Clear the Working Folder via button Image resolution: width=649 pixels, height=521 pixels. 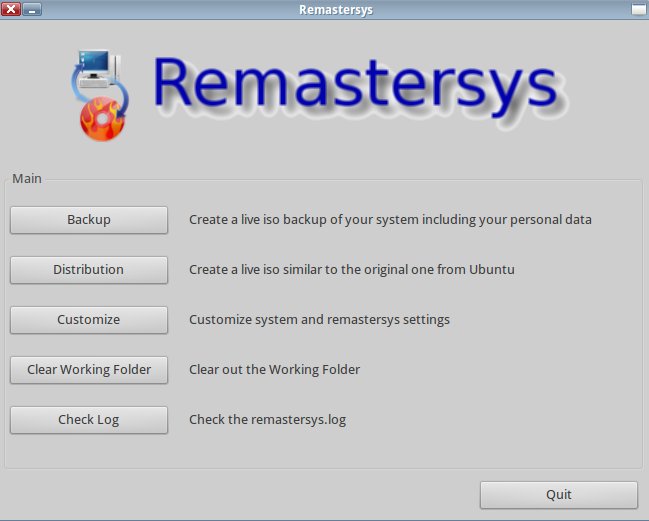click(x=89, y=370)
